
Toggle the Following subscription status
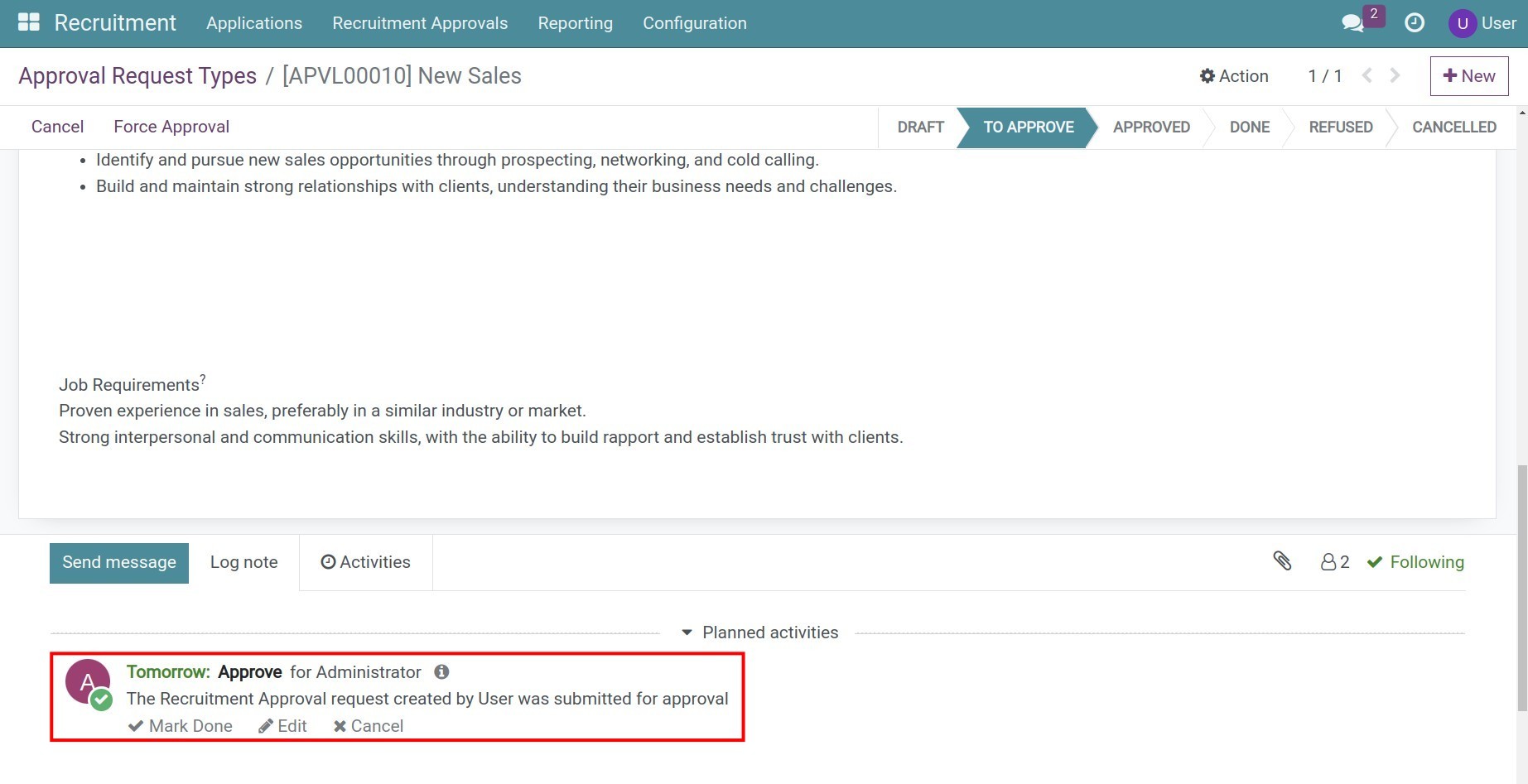pyautogui.click(x=1415, y=562)
